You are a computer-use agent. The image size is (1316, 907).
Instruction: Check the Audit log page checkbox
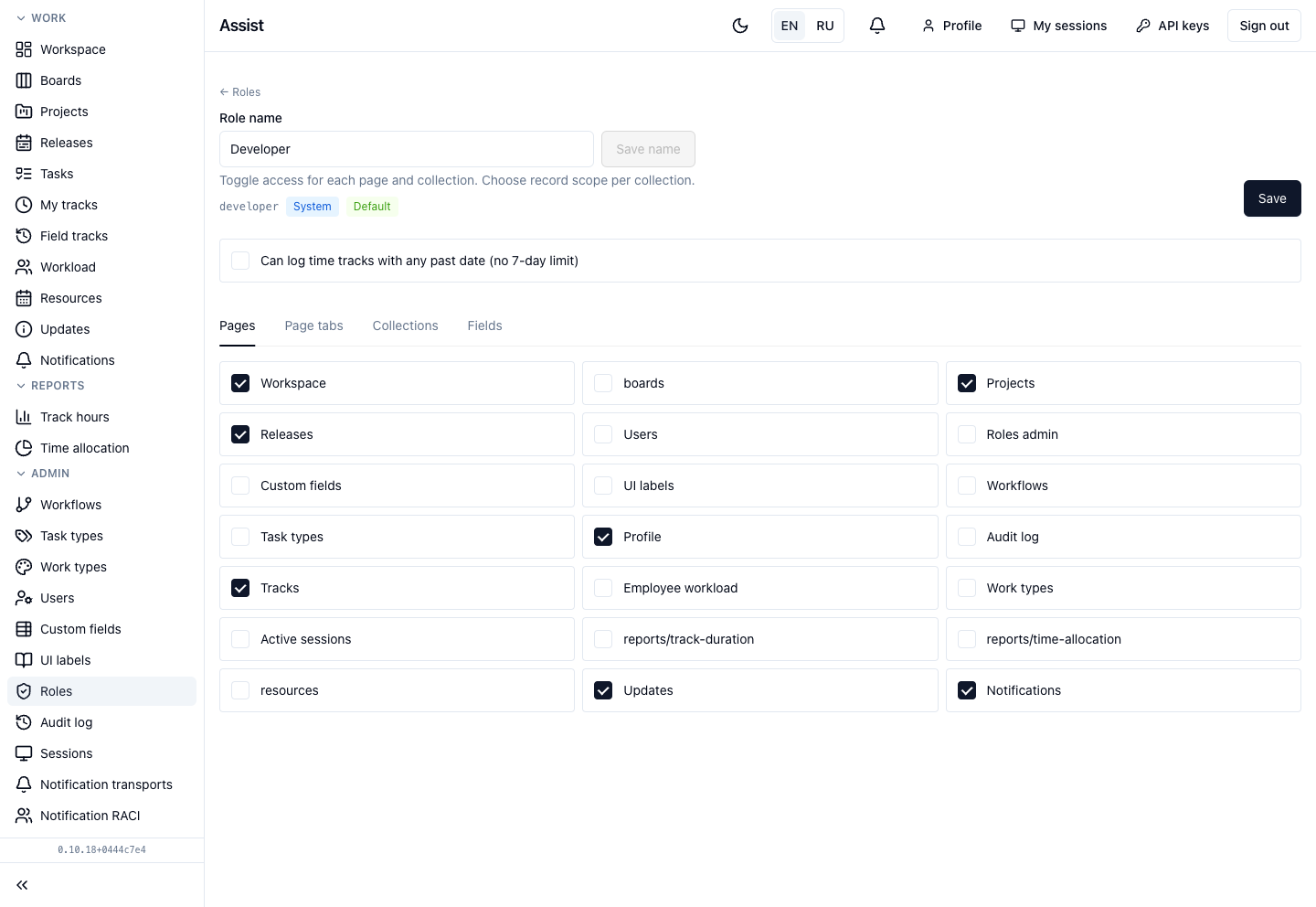tap(967, 537)
